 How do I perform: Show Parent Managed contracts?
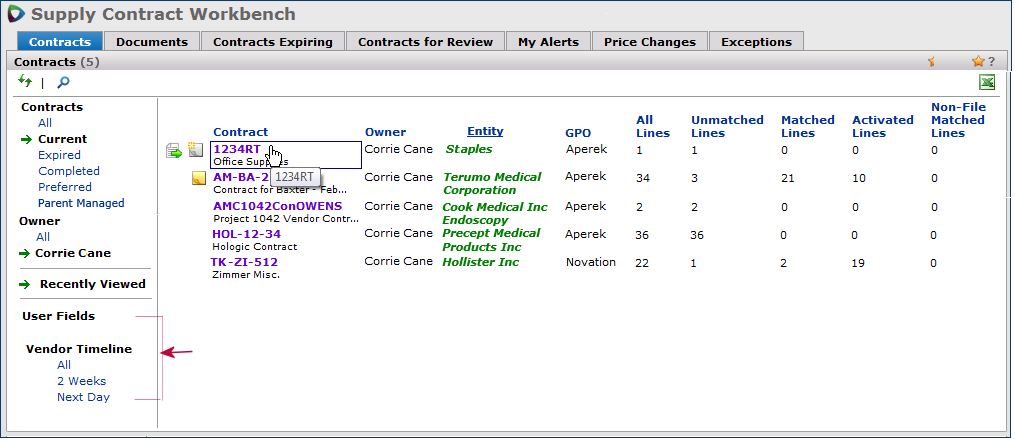[x=81, y=203]
